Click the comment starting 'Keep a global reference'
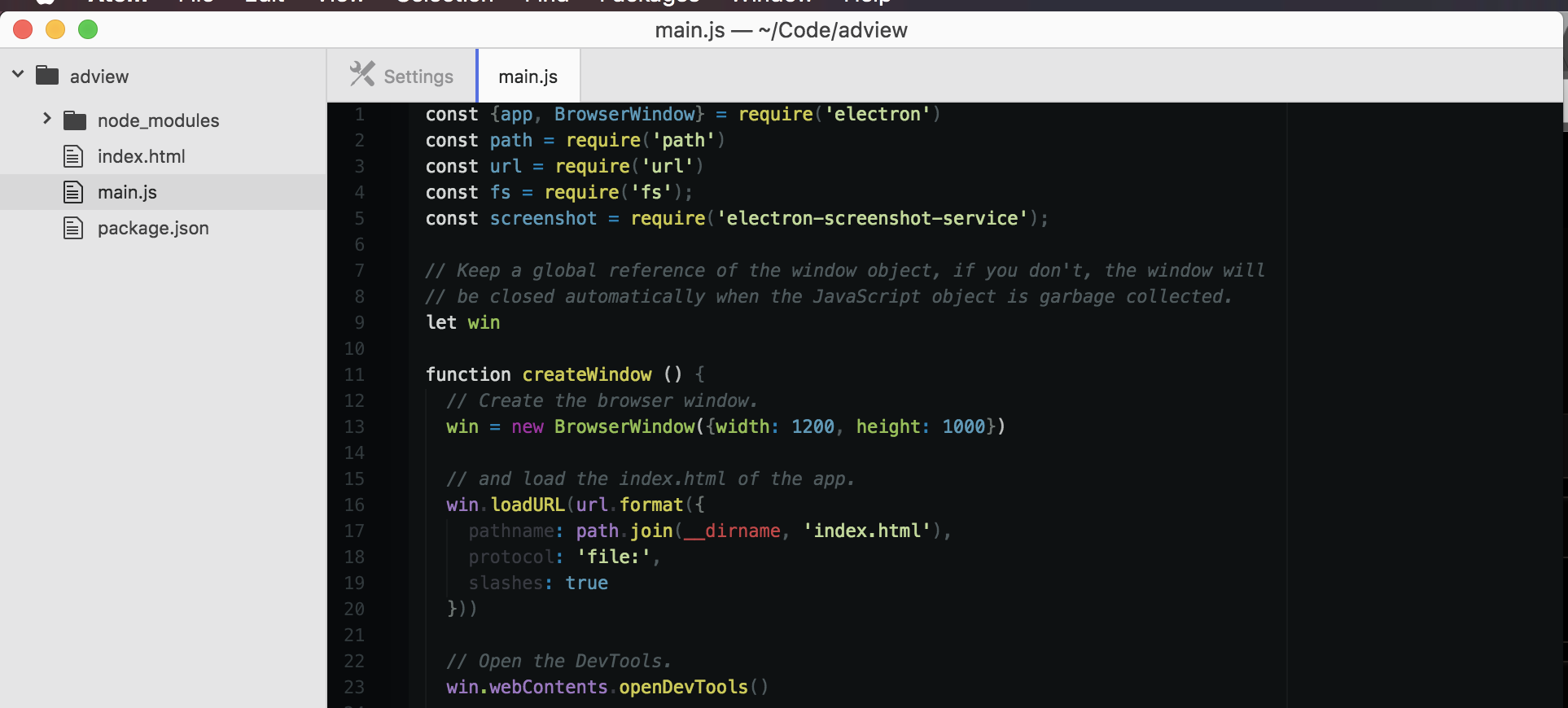This screenshot has width=1568, height=708. click(845, 270)
